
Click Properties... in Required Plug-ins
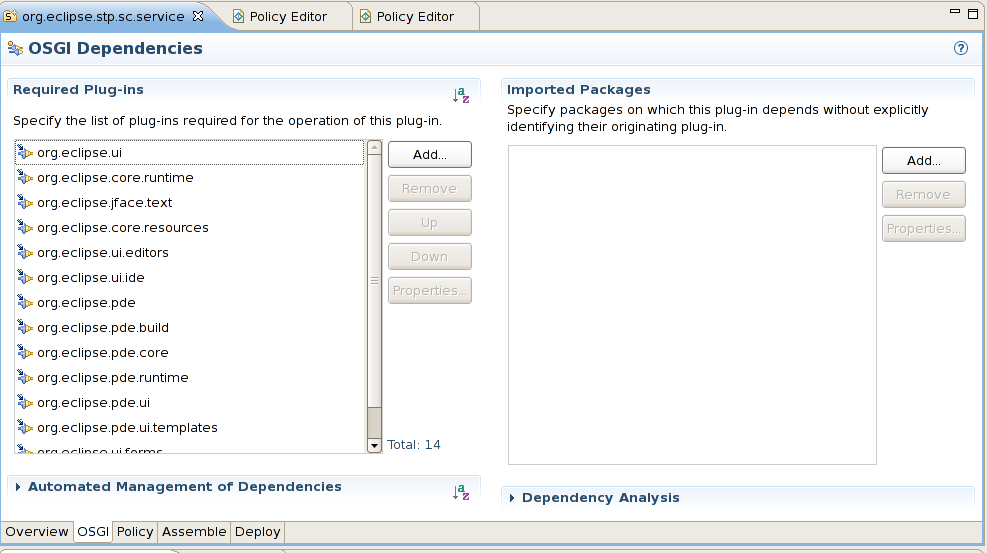coord(430,291)
